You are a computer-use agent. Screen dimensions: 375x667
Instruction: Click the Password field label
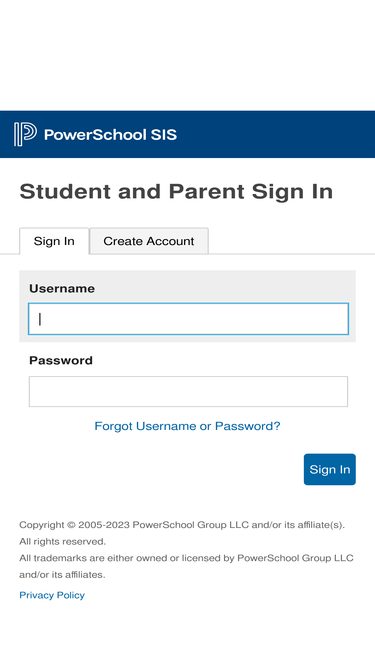pos(61,360)
